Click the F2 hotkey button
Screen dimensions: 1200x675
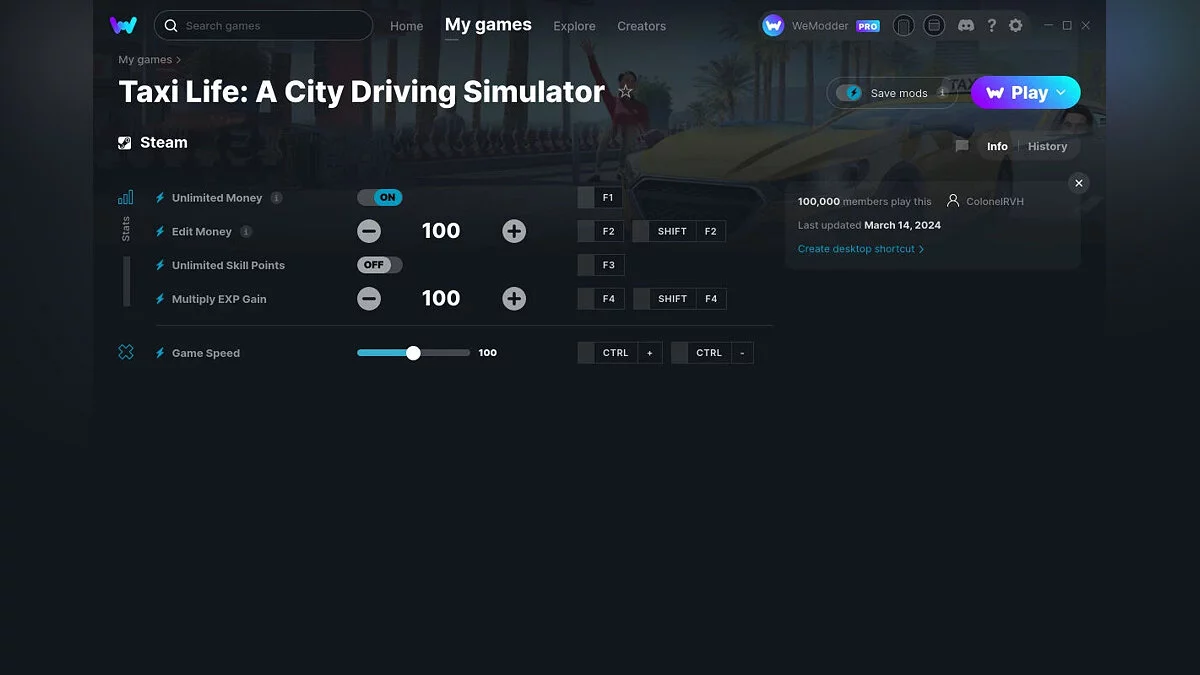coord(608,231)
